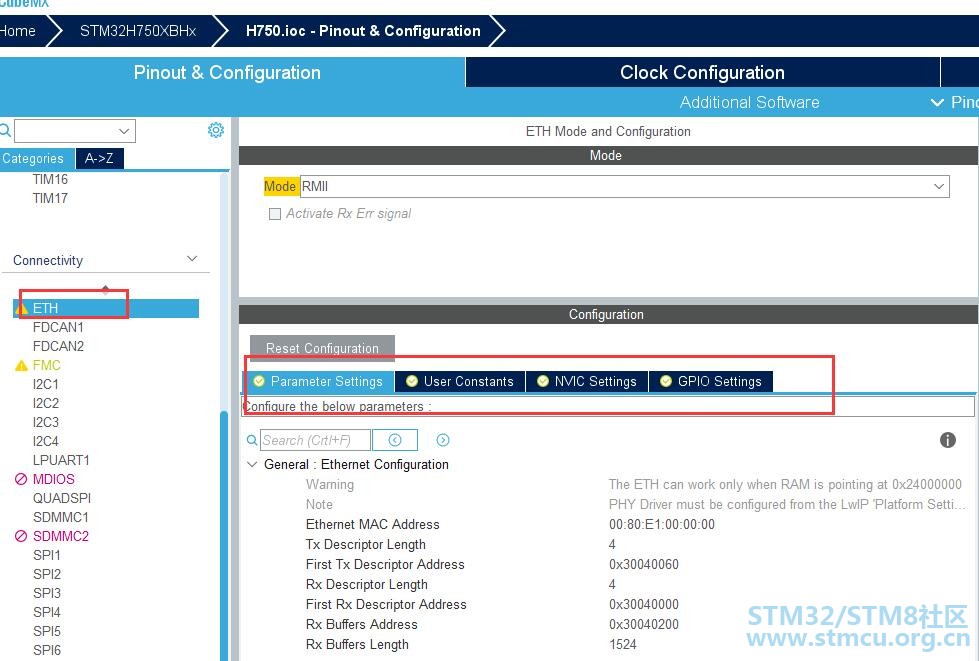Select SDMMC2 in the peripheral list
The height and width of the screenshot is (661, 979).
(61, 536)
